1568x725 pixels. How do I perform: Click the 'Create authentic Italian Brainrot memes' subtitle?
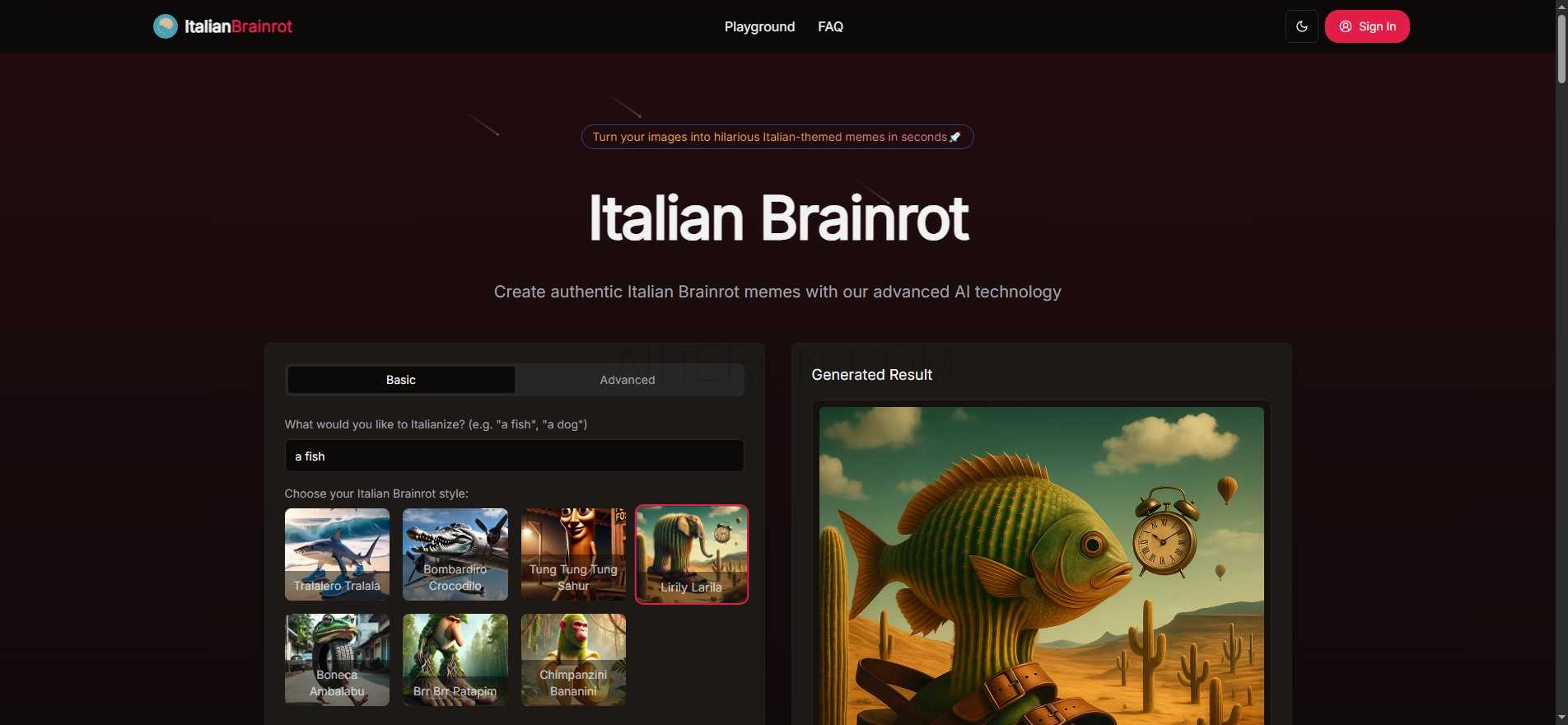click(x=777, y=292)
